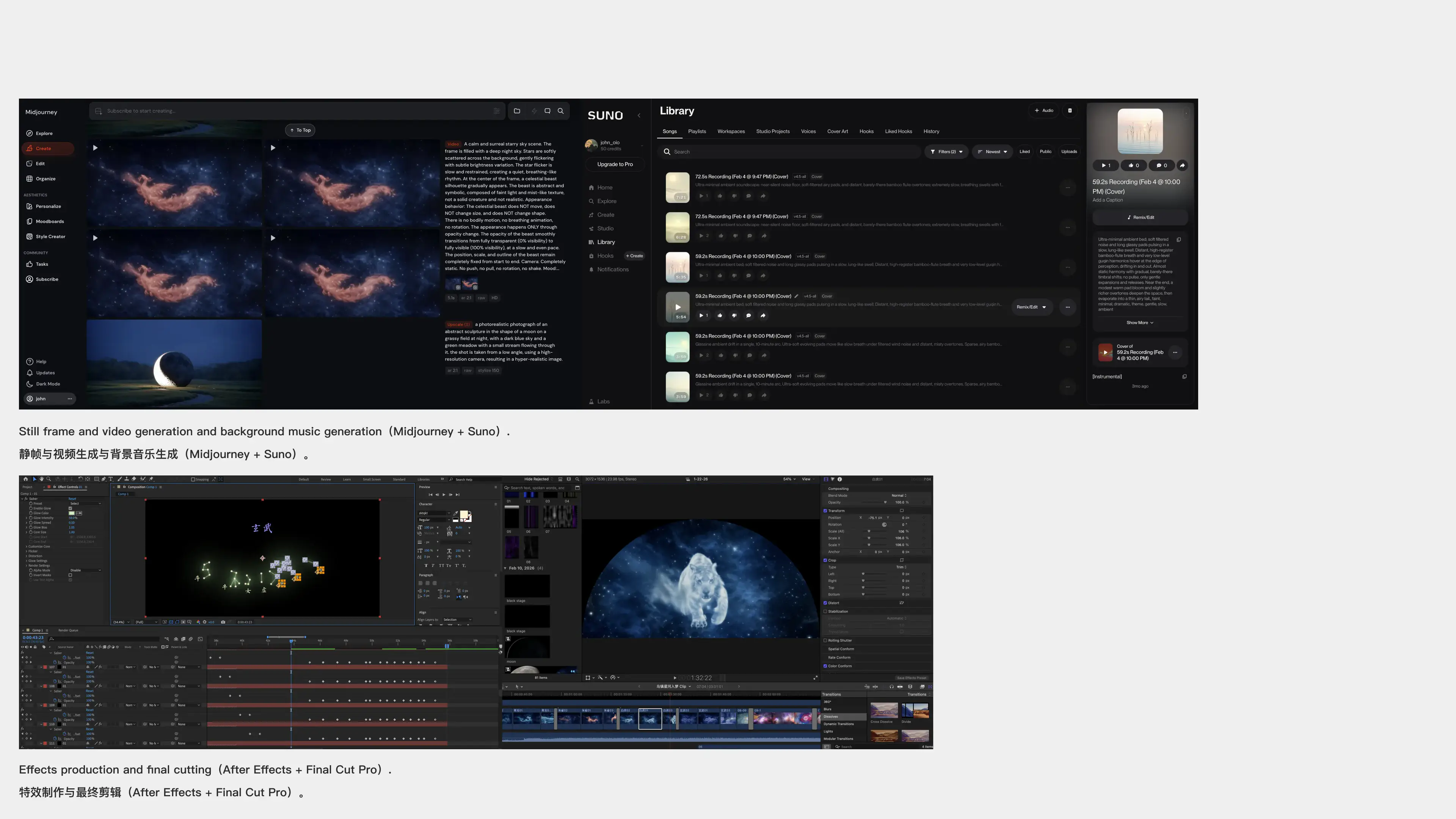Switch to the Workspaces tab
Screen dimensions: 1456x819
coord(731,132)
